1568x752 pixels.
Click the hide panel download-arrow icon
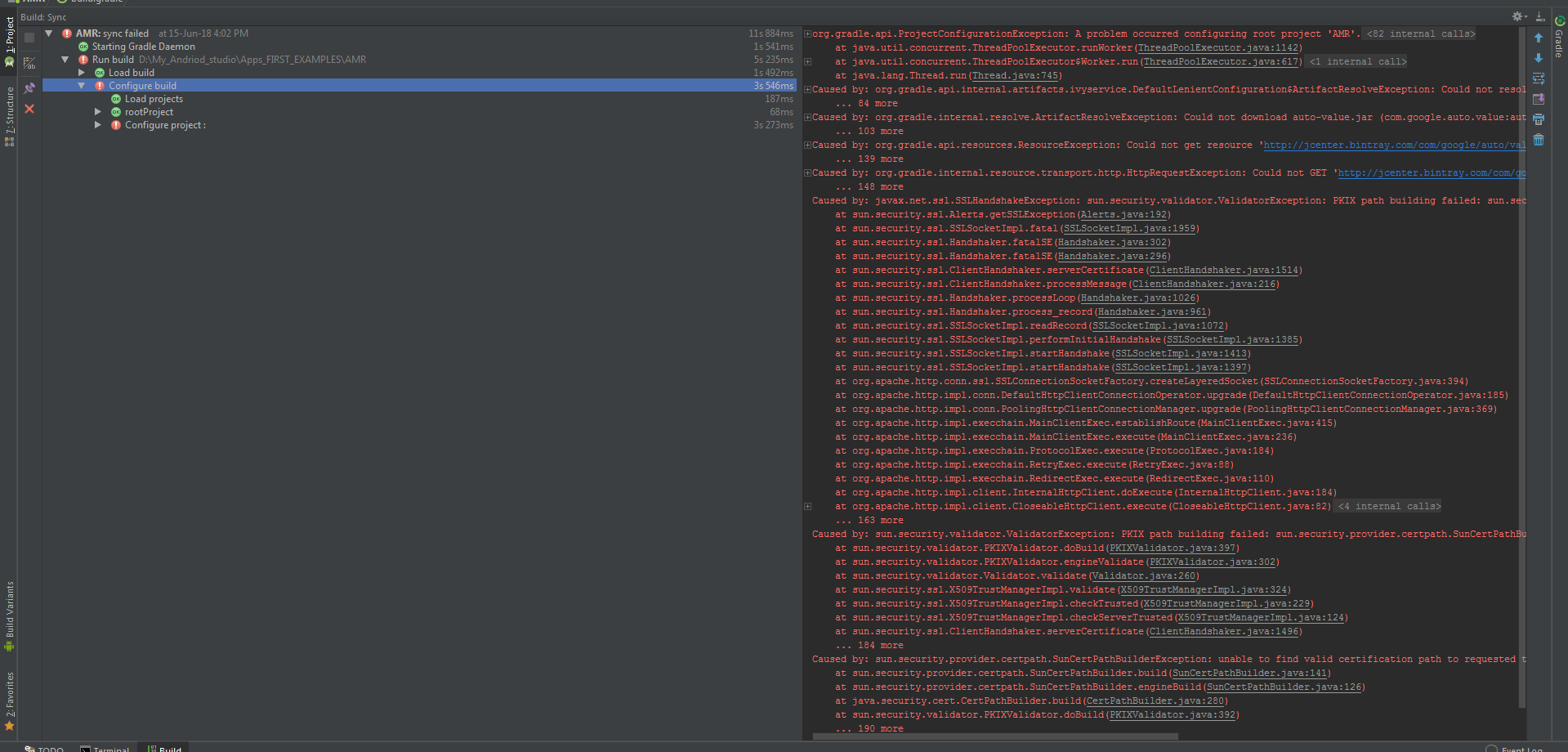pyautogui.click(x=1540, y=16)
